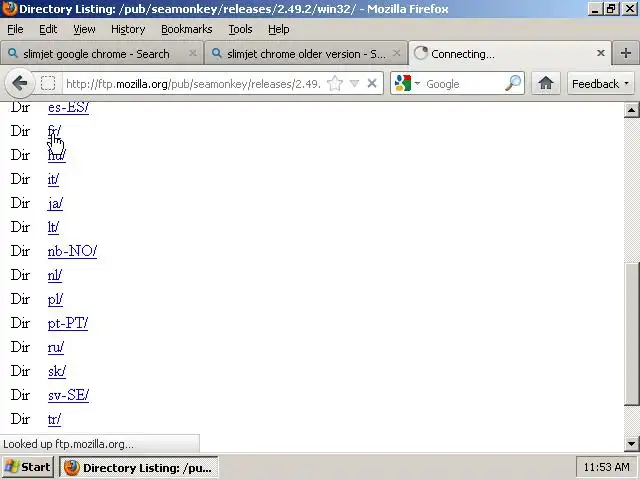The width and height of the screenshot is (640, 480).
Task: Select the Connecting... tab
Action: (509, 53)
